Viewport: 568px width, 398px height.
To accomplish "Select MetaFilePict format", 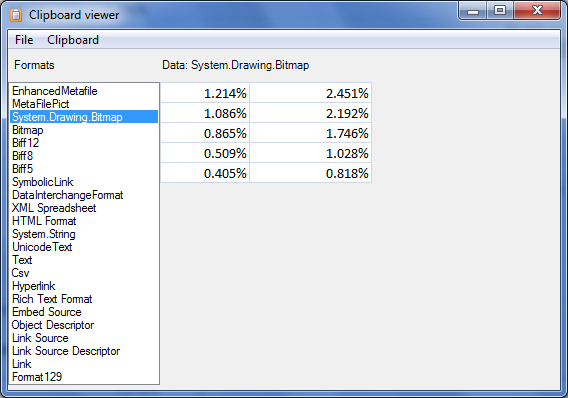I will click(84, 104).
